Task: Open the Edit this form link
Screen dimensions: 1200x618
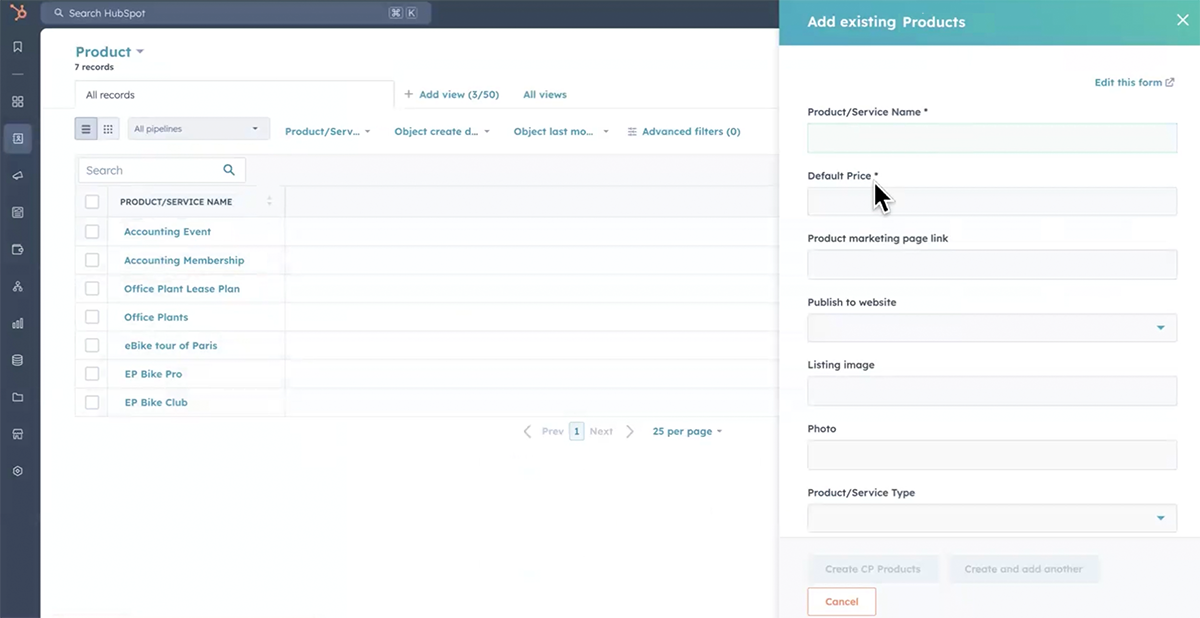Action: pyautogui.click(x=1134, y=83)
